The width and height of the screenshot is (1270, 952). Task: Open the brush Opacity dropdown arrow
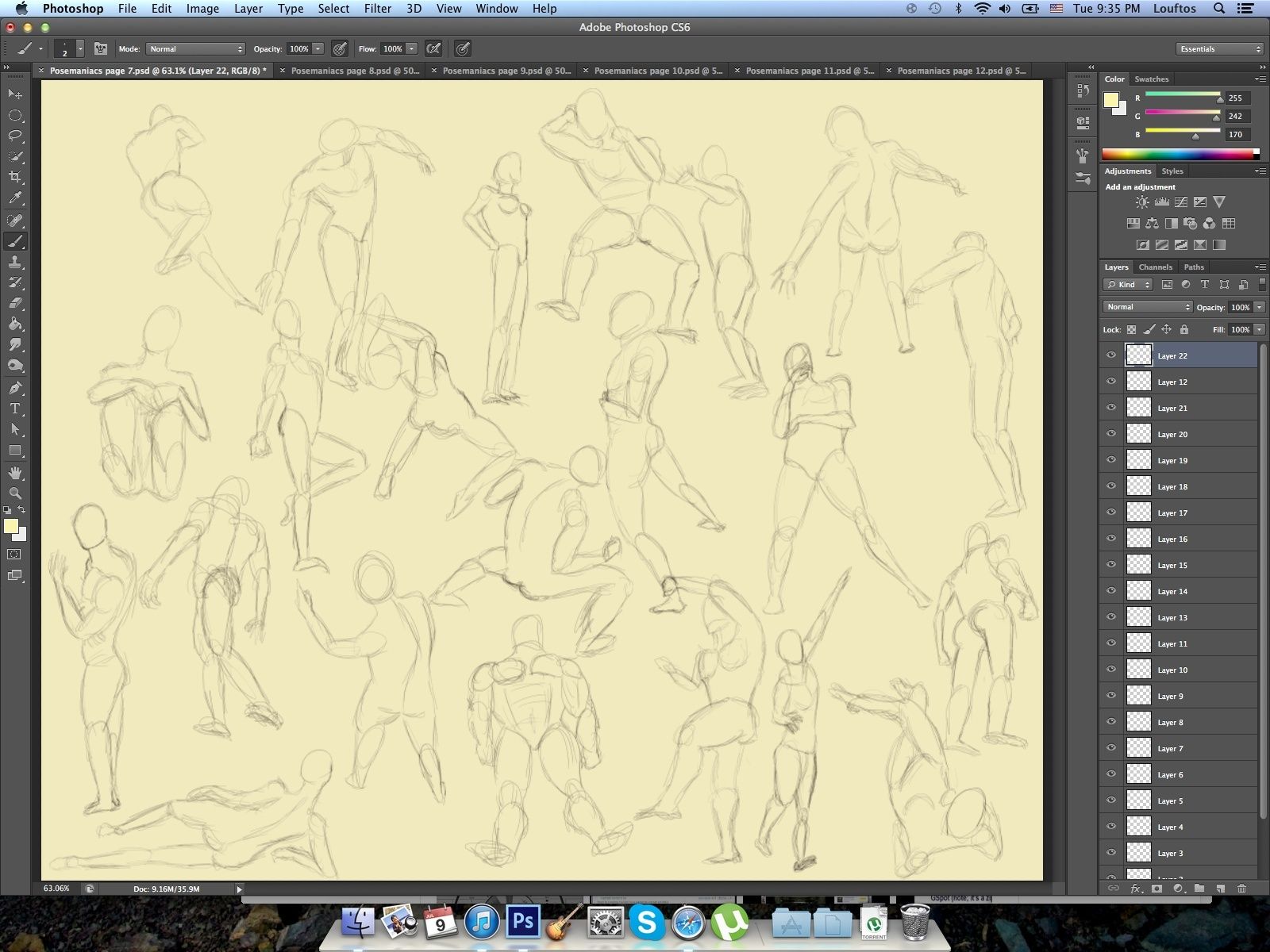click(318, 49)
